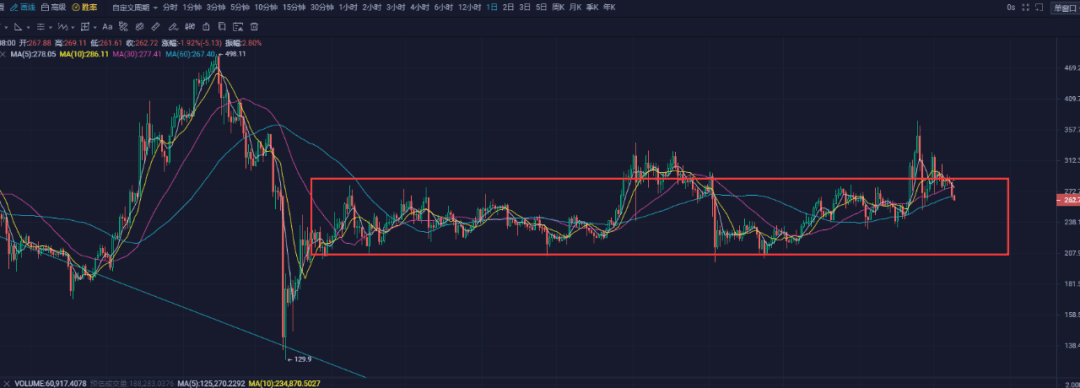Select the highlighted 1日 timeframe
Viewport: 1080px width, 388px height.
(492, 7)
